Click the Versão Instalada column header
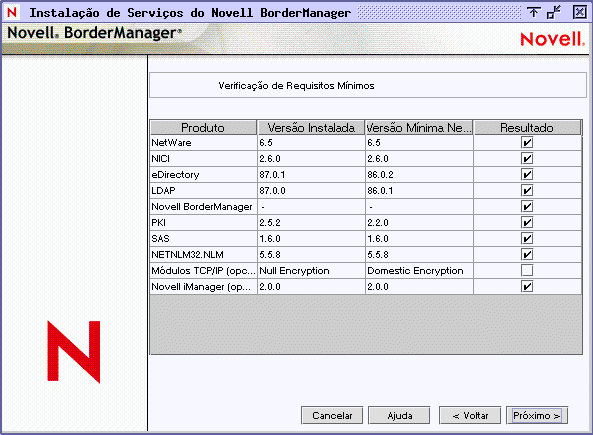 [x=311, y=127]
